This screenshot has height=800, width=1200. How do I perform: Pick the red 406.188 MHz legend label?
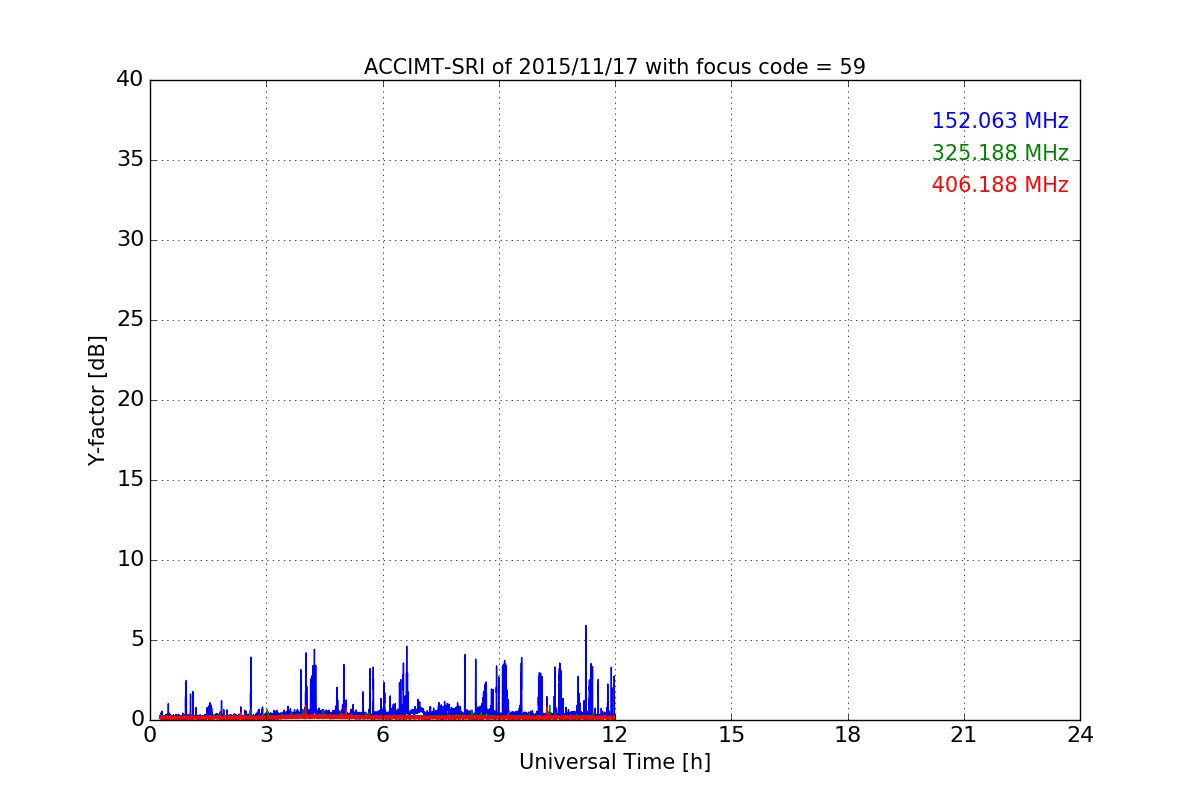click(1000, 185)
